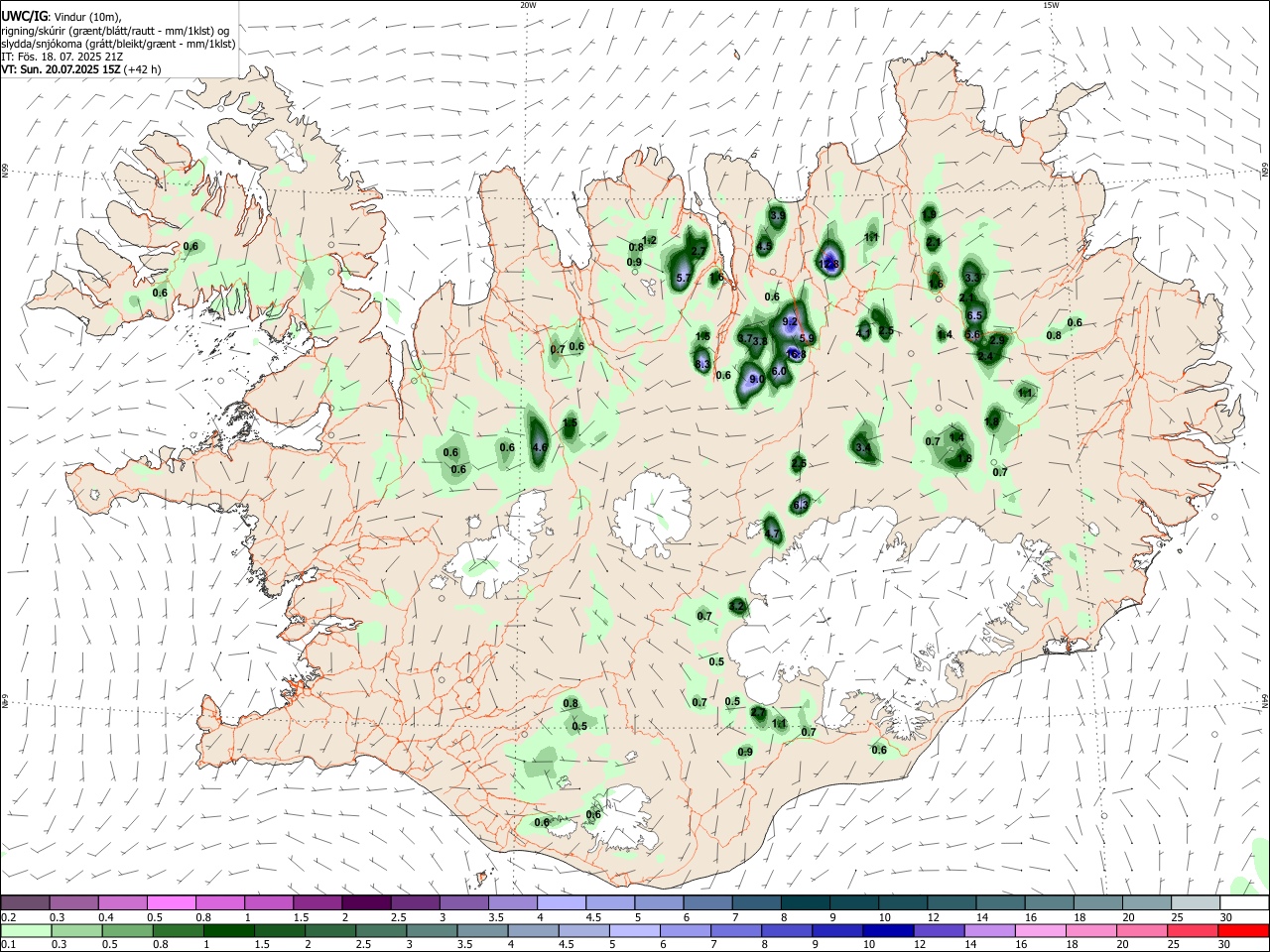This screenshot has width=1270, height=952.
Task: Click the white last swatch of upper legend row
Action: pyautogui.click(x=1244, y=902)
